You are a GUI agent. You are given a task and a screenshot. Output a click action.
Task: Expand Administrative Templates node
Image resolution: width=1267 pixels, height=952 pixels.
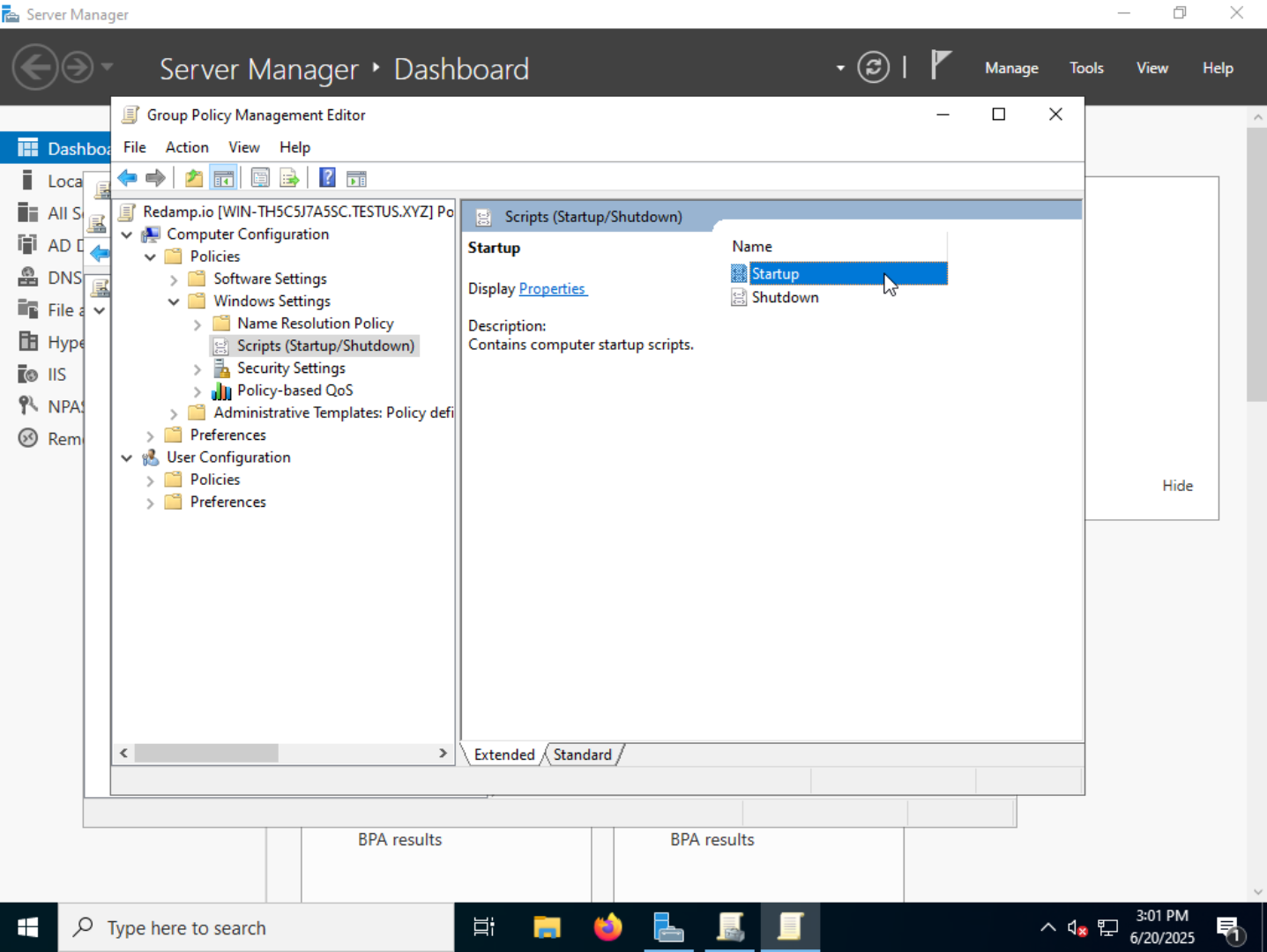[x=174, y=413]
